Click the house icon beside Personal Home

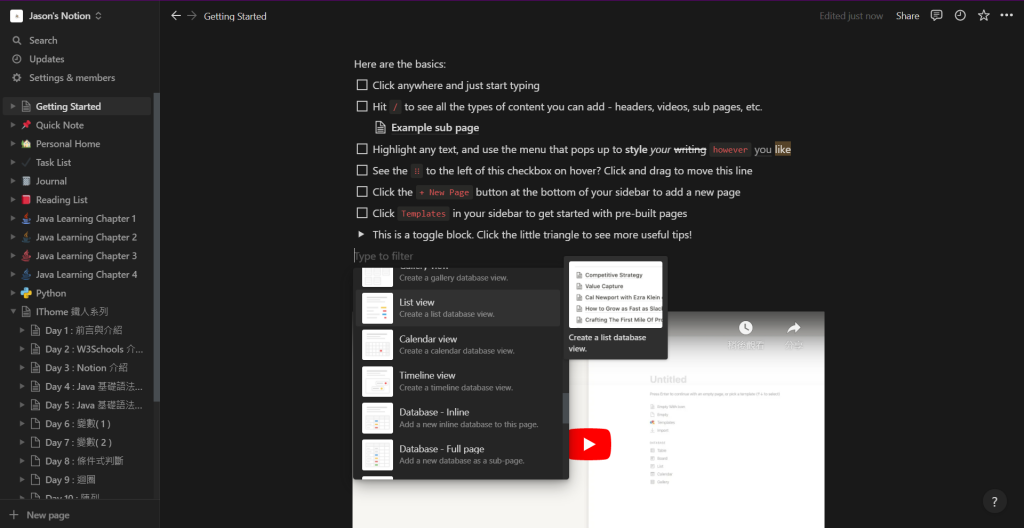(x=26, y=144)
